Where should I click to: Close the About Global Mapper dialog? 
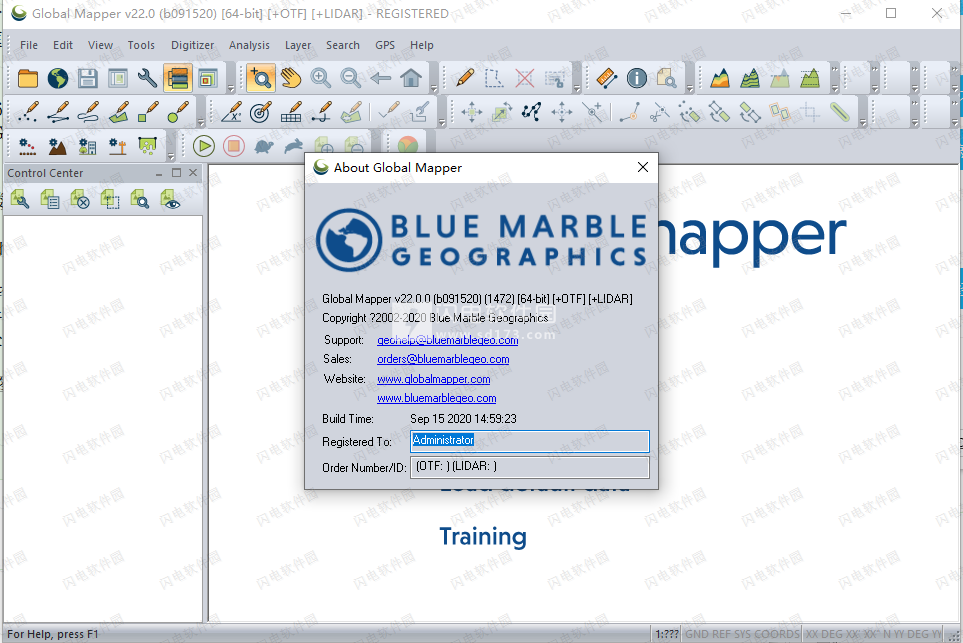click(x=643, y=167)
